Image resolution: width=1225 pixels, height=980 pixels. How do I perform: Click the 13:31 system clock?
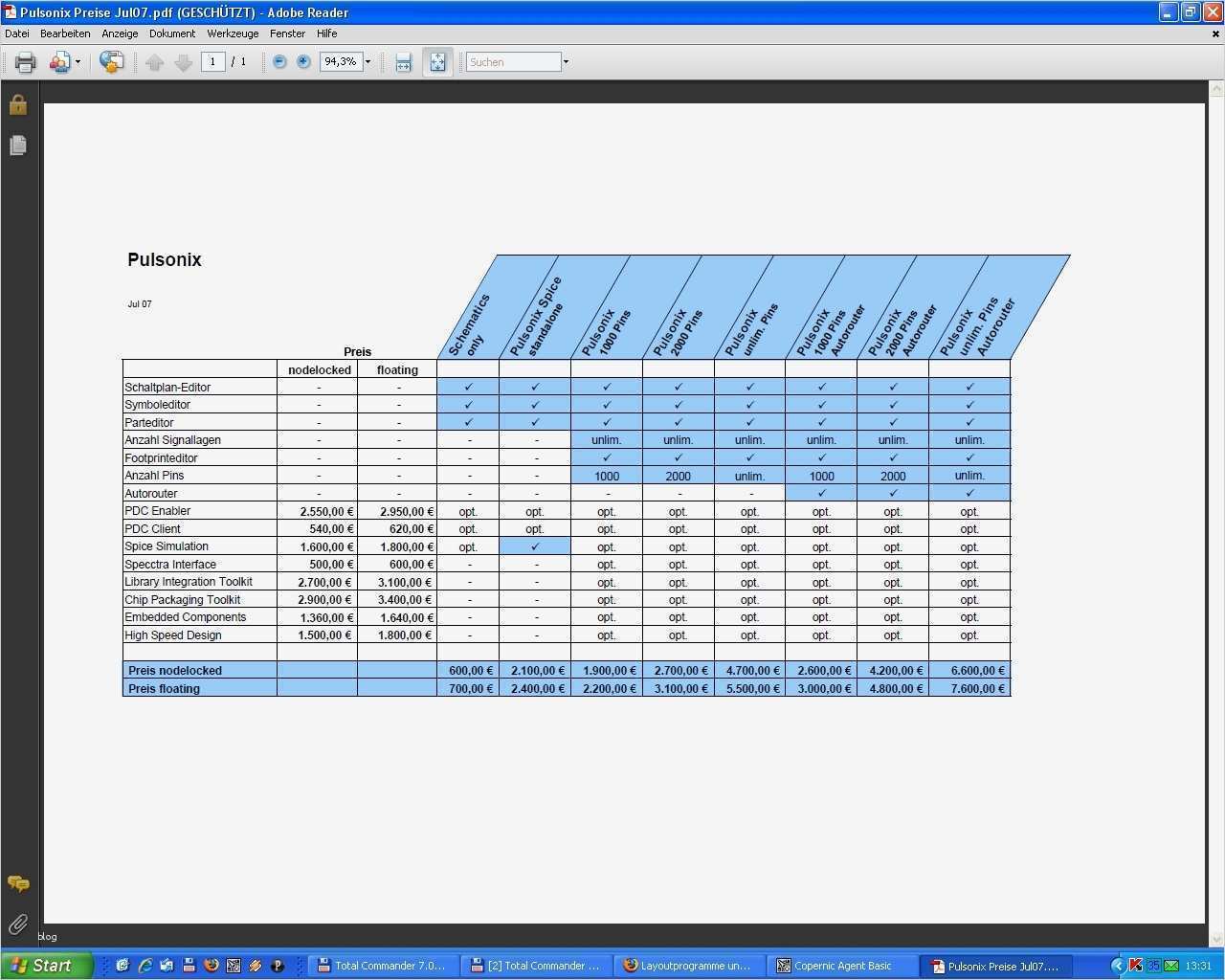pyautogui.click(x=1198, y=966)
